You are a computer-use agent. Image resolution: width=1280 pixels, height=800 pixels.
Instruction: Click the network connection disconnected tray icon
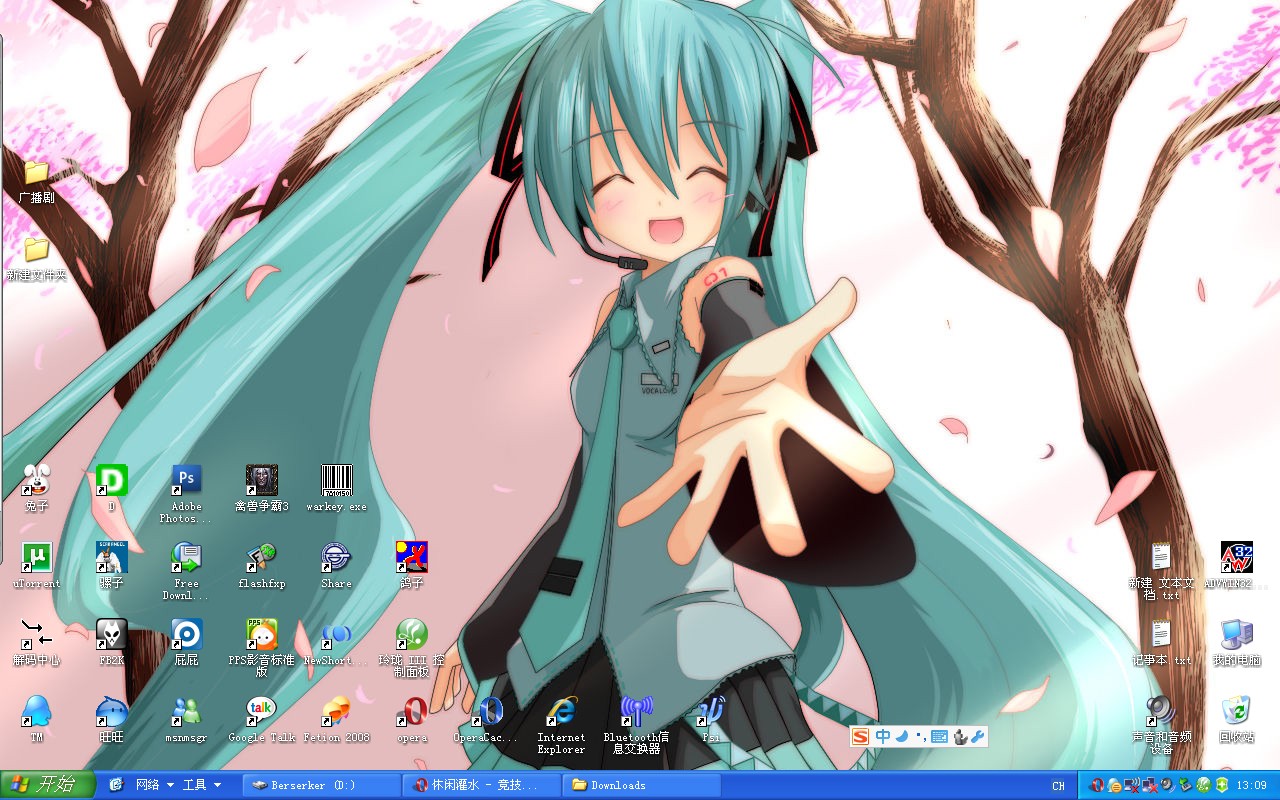point(1149,786)
